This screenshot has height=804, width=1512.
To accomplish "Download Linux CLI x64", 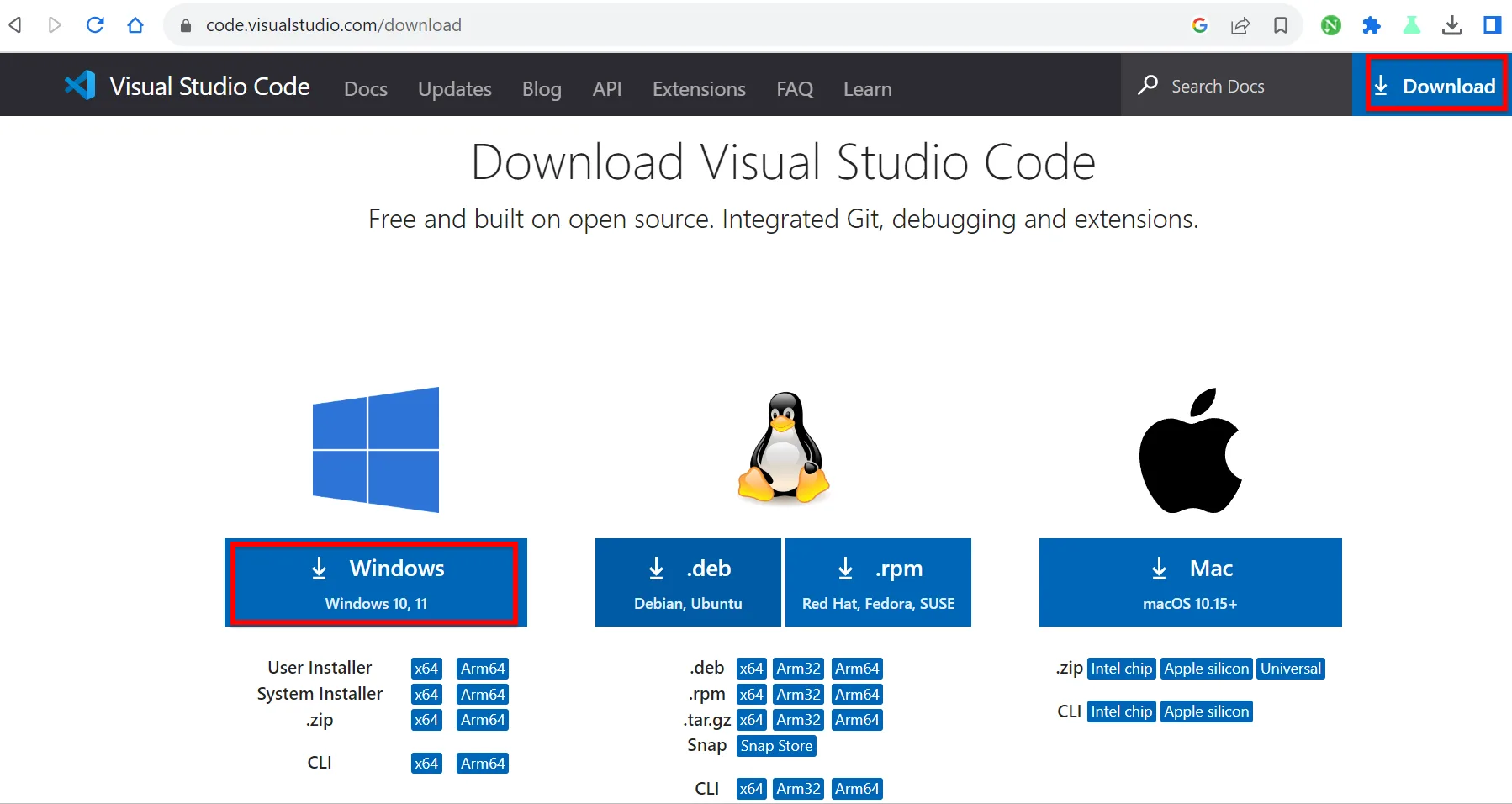I will pos(752,789).
